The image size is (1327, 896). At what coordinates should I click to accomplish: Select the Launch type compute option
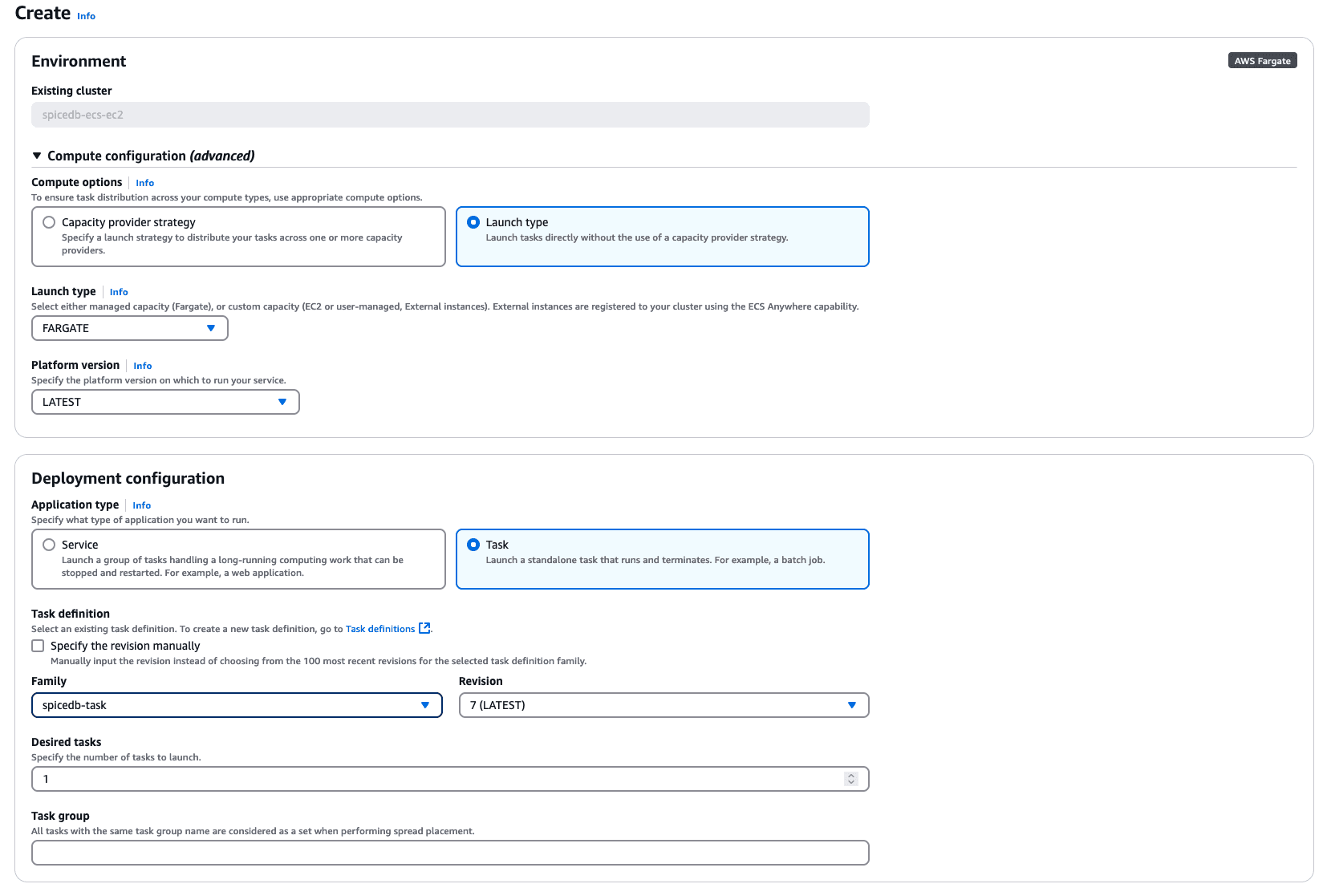(x=473, y=222)
